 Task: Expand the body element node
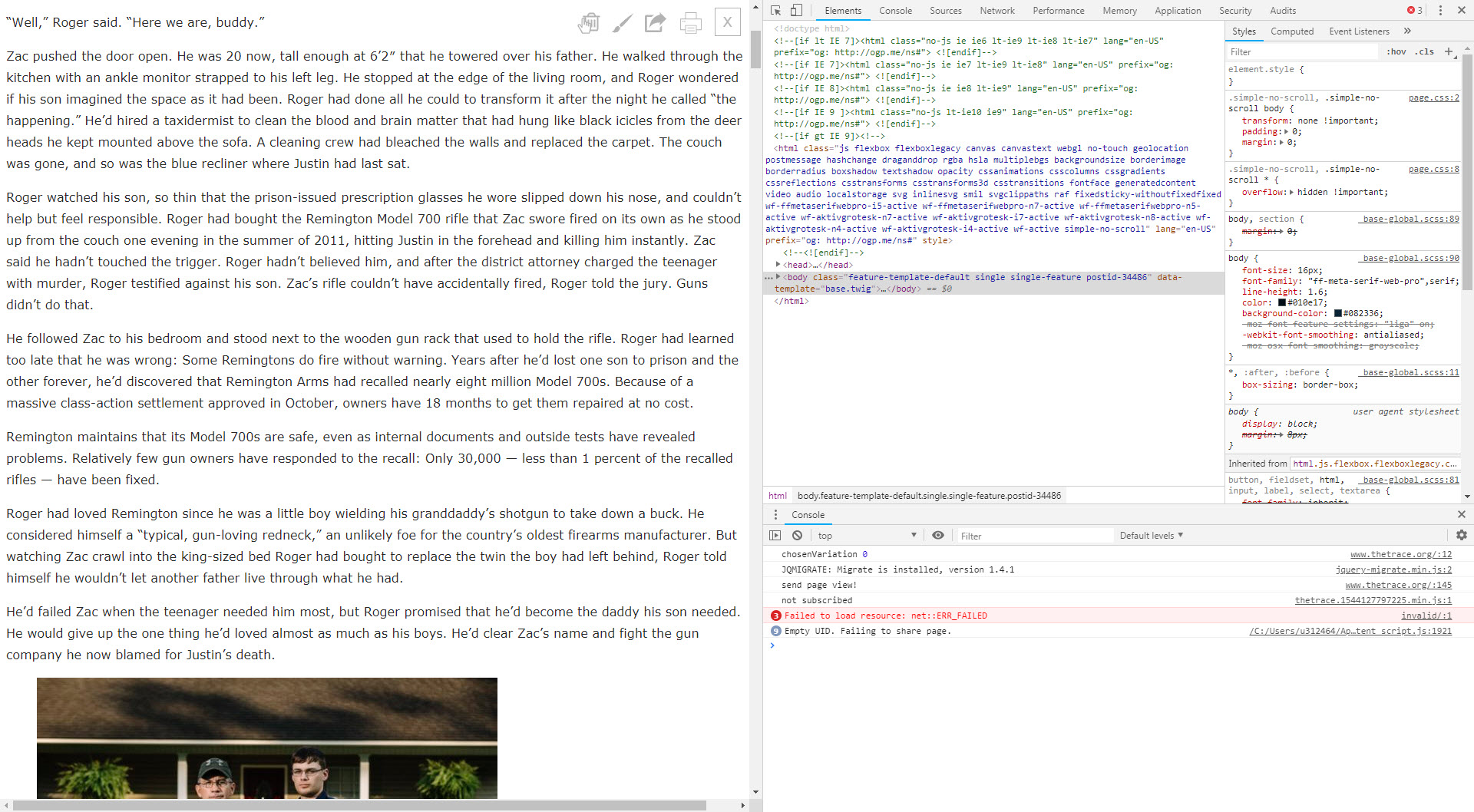click(778, 277)
